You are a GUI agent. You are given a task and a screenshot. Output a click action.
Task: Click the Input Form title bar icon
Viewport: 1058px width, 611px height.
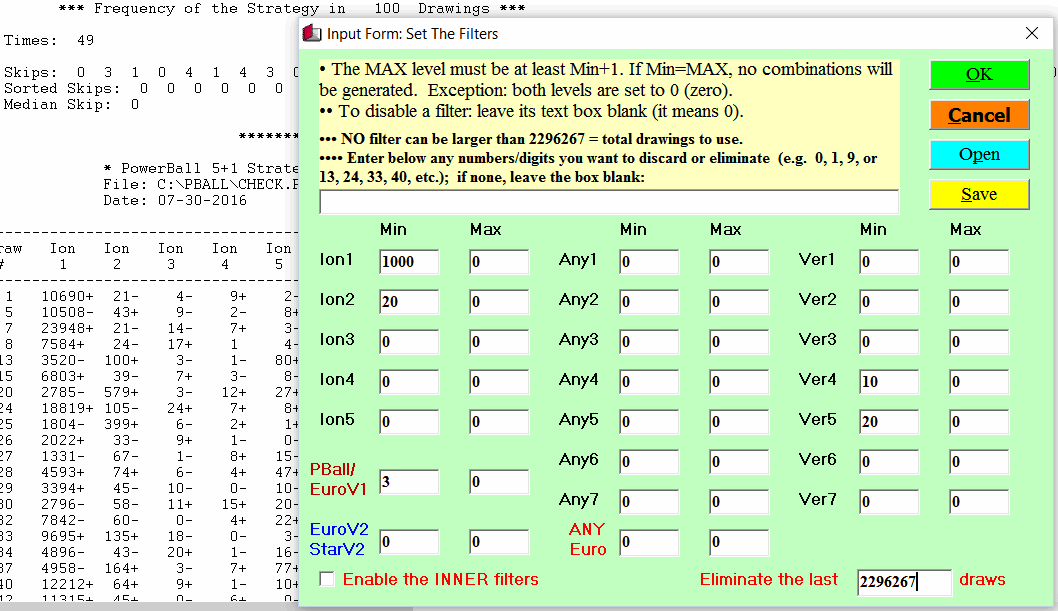313,34
